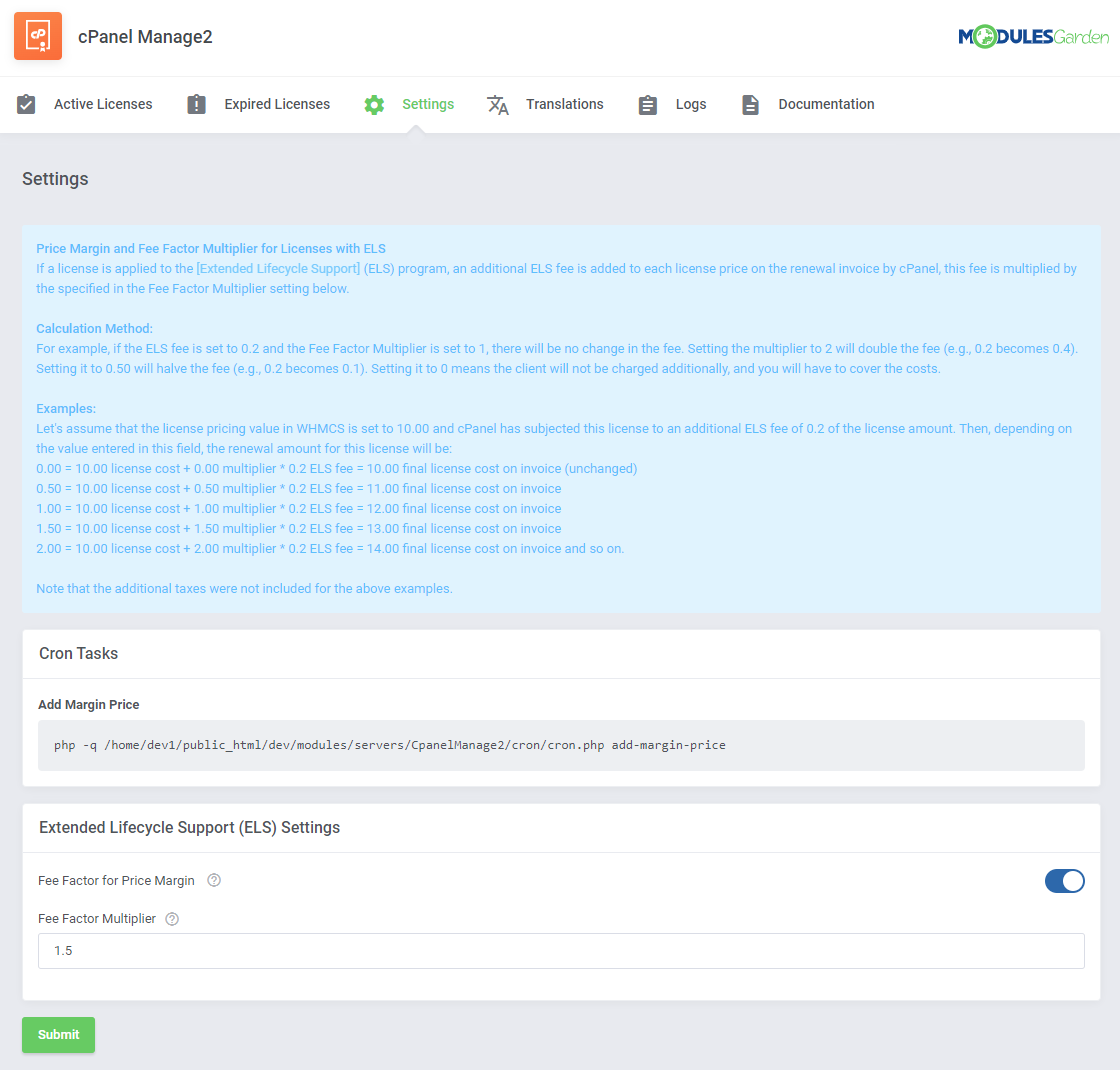Click the Fee Factor for Price Margin label
Screen dimensions: 1120x1070
(x=116, y=881)
